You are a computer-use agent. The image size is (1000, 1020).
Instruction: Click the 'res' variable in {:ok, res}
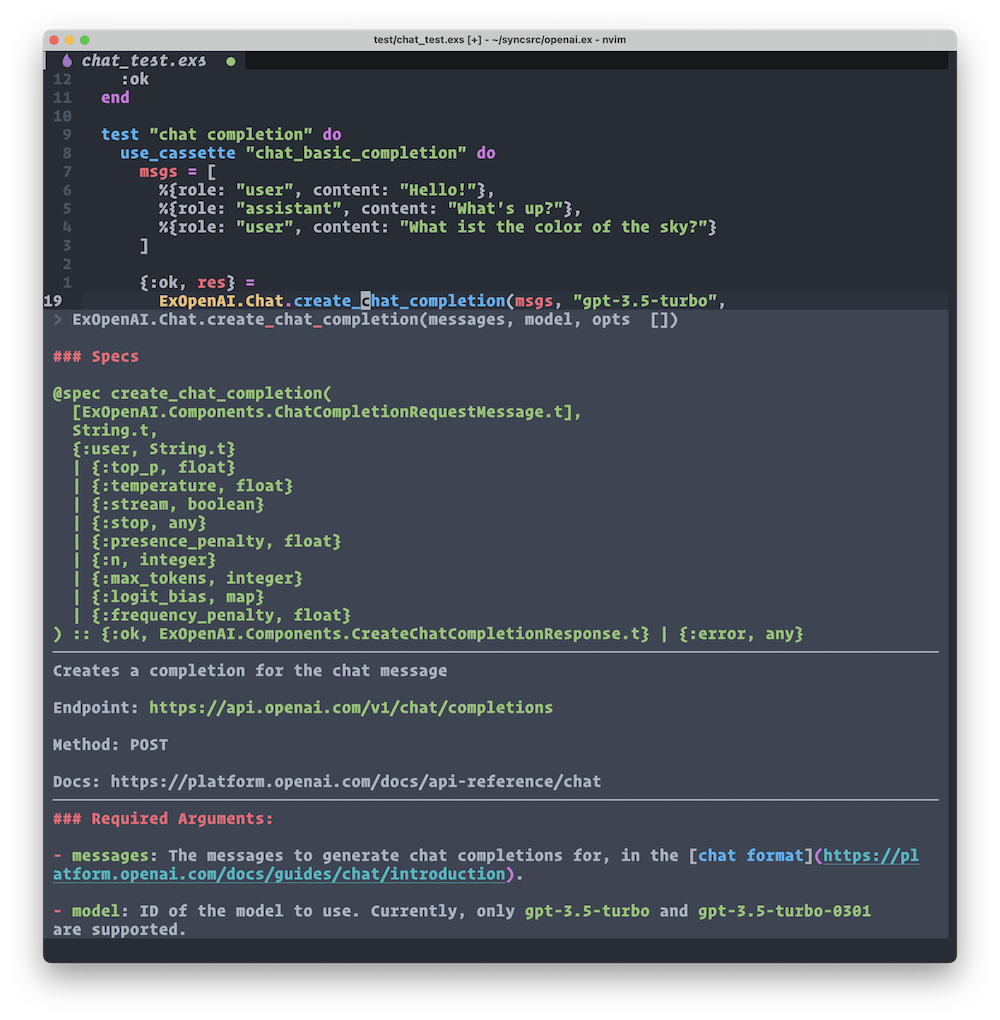click(x=211, y=282)
